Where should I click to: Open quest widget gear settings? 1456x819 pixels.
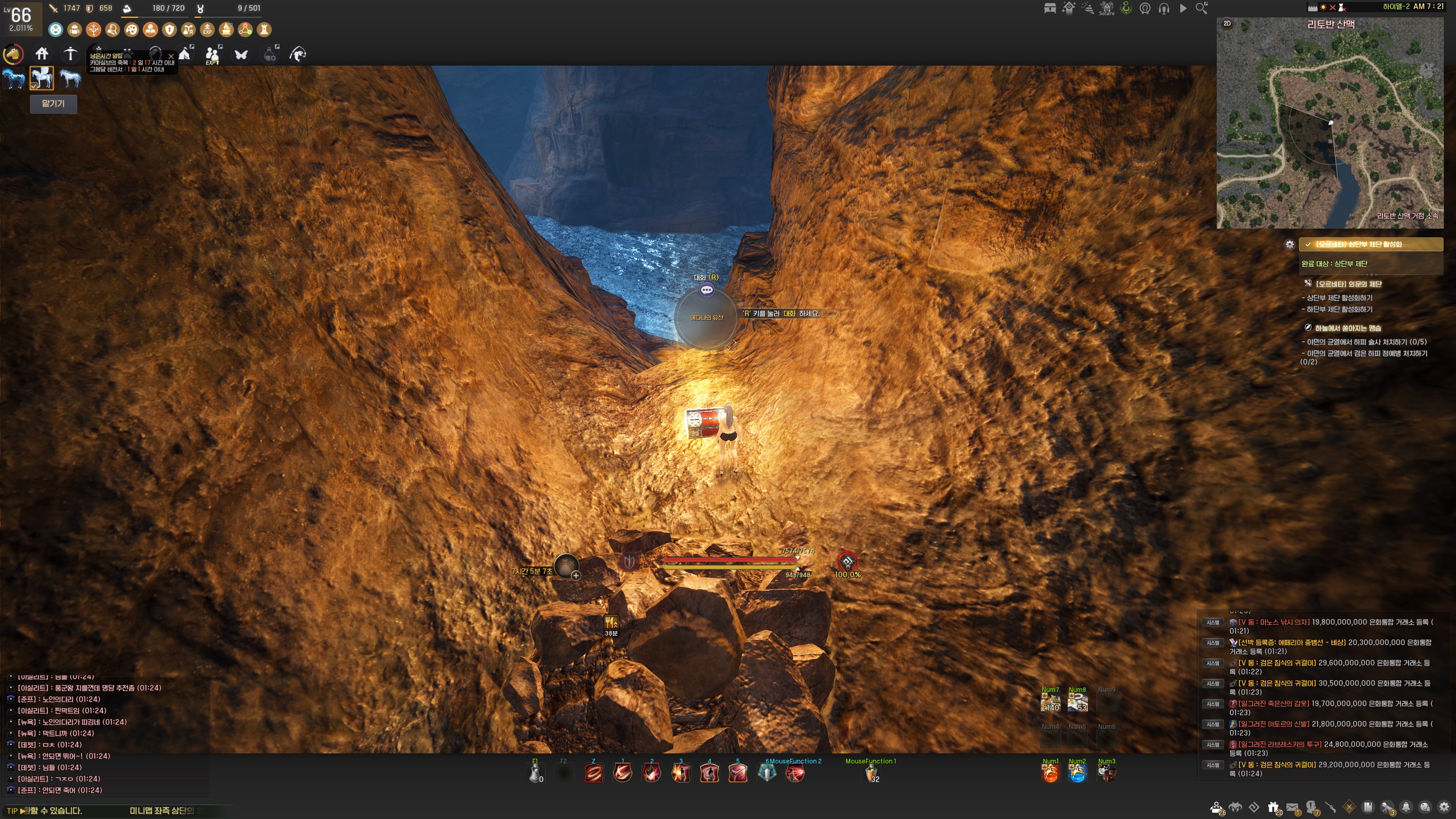1289,244
